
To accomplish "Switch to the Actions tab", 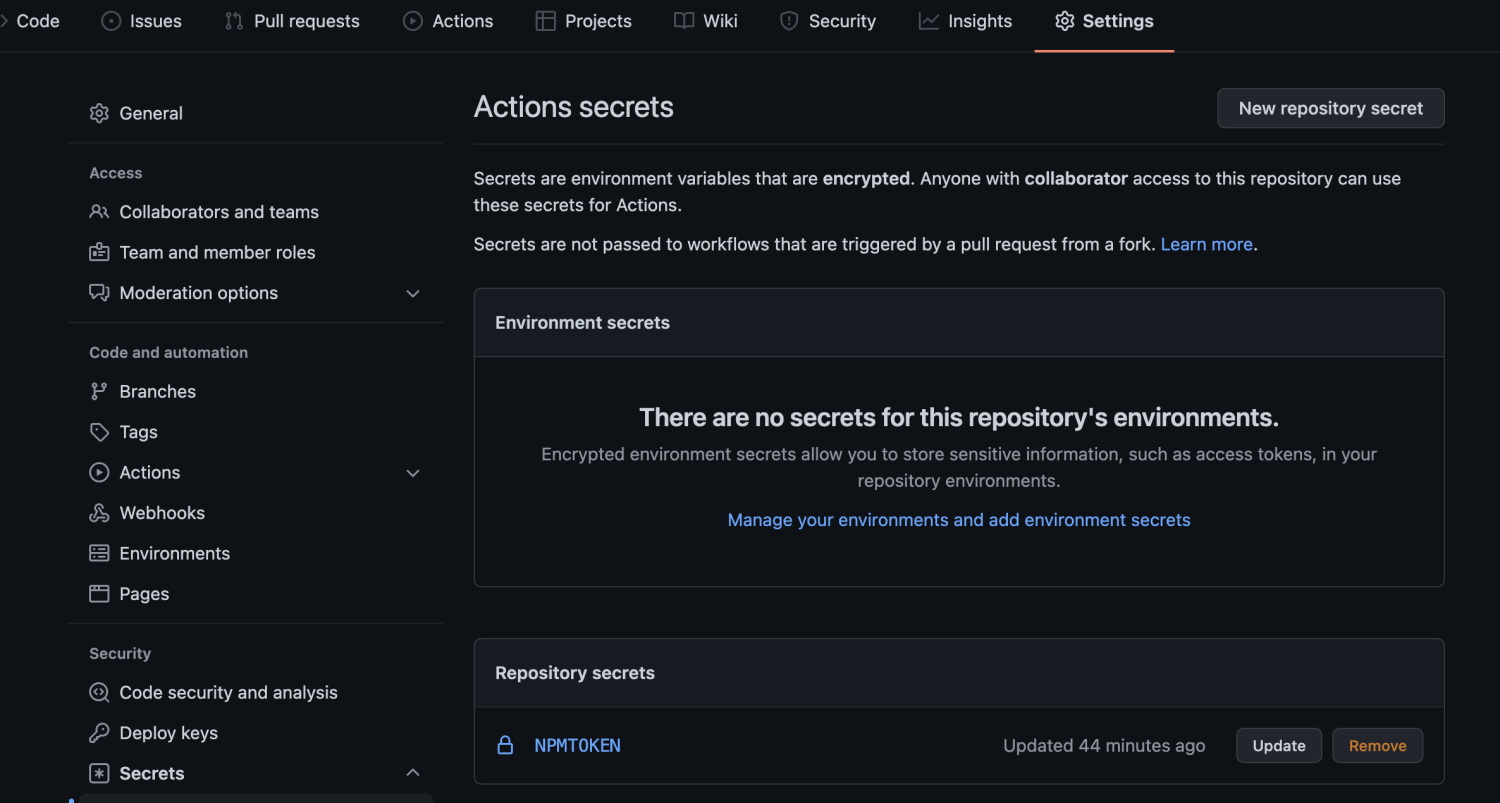I will point(448,21).
